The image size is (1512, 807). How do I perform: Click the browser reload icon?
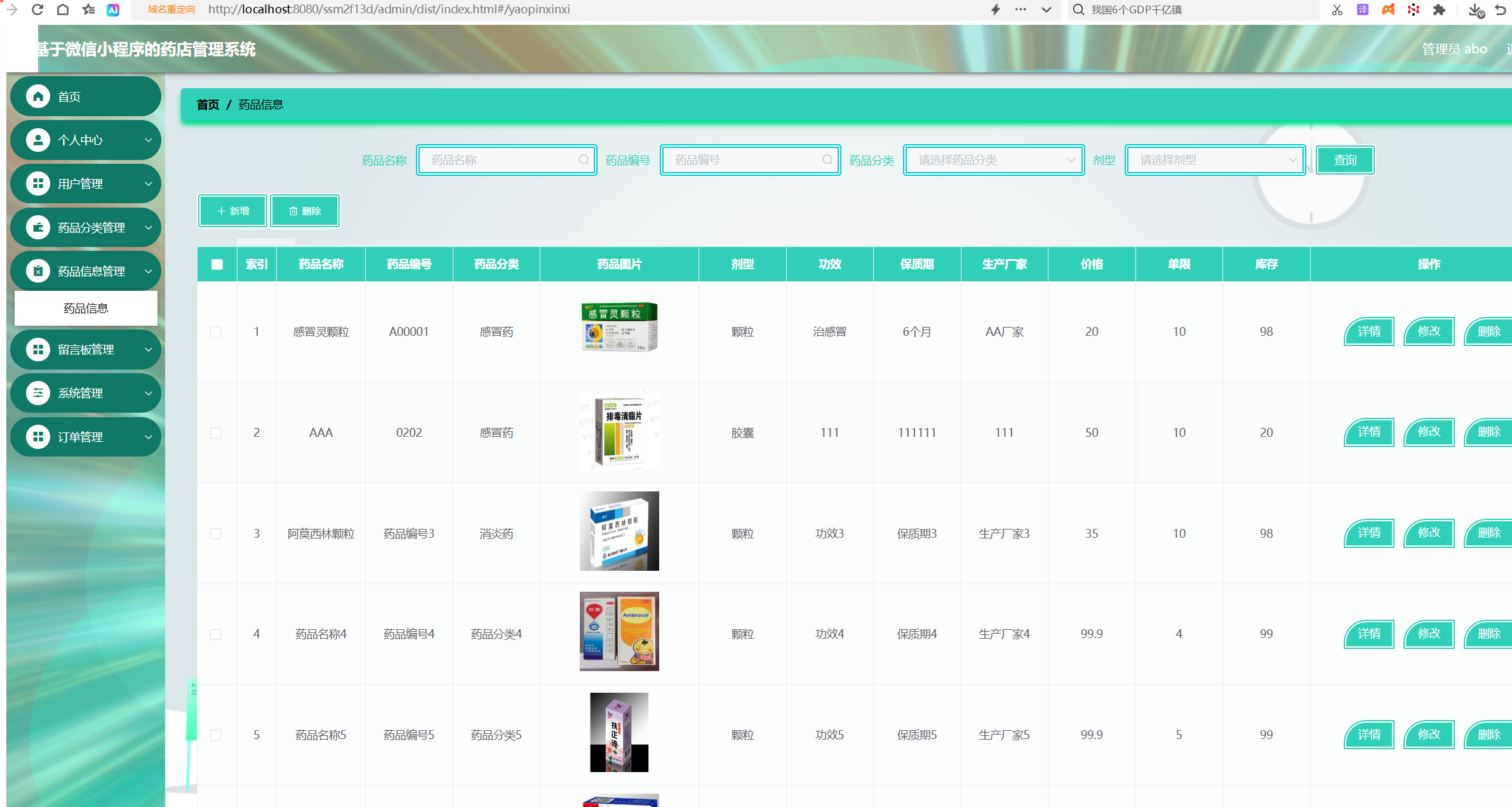[37, 10]
